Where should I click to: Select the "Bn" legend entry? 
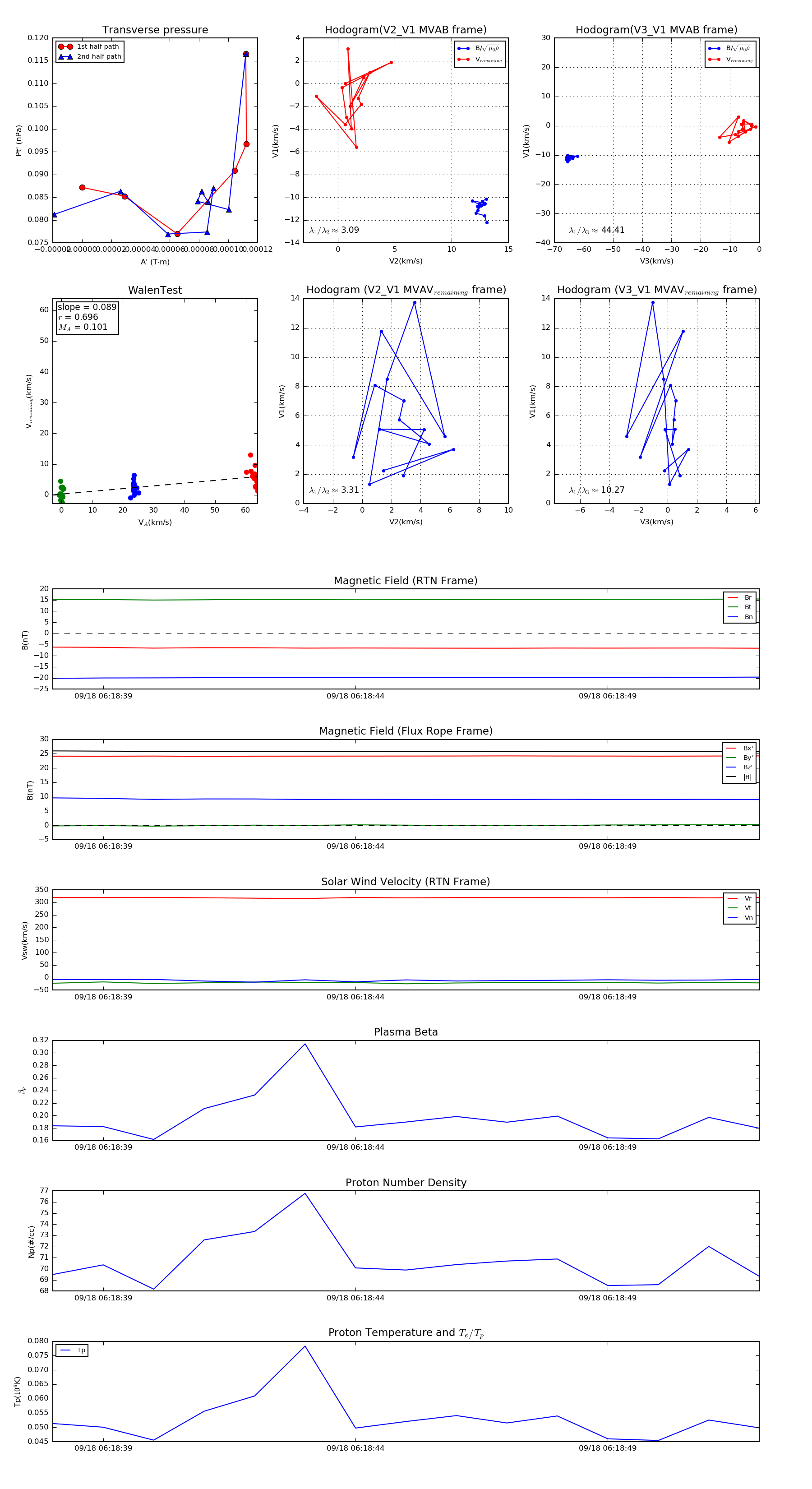pos(740,617)
